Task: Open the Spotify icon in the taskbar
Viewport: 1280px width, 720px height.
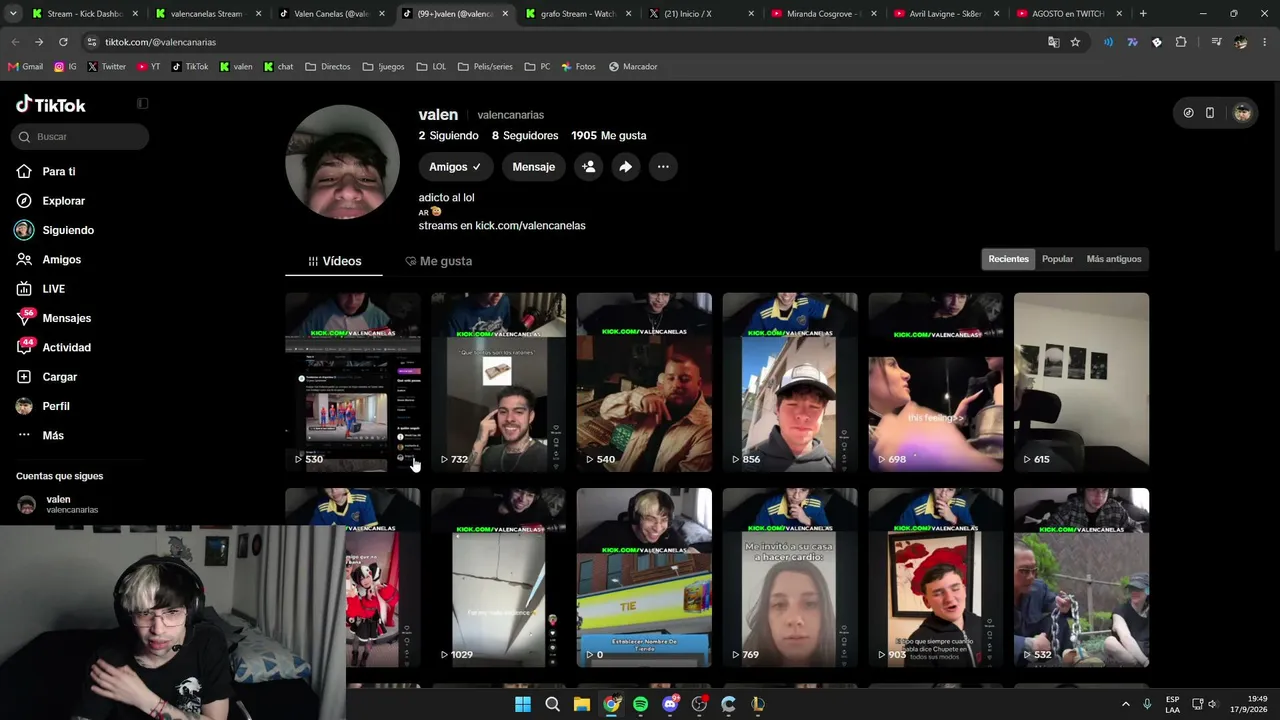Action: (641, 704)
